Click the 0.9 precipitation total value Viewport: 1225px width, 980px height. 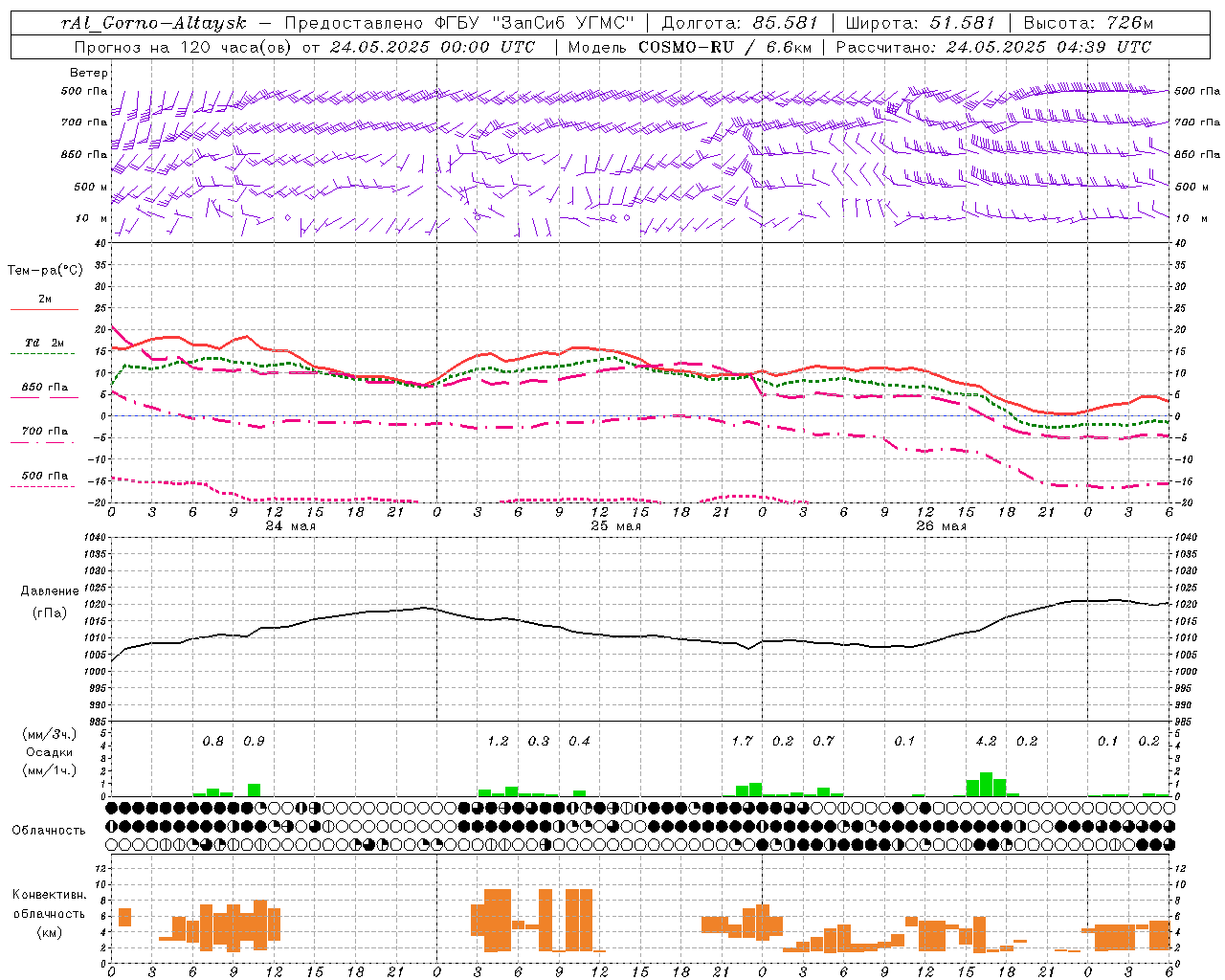(254, 741)
